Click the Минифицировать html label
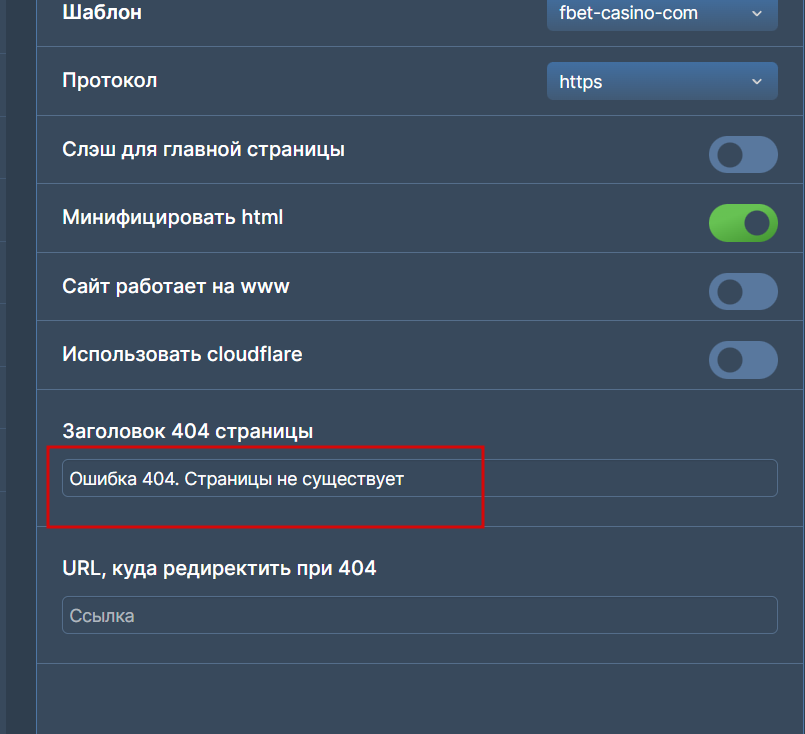805x734 pixels. coord(172,217)
